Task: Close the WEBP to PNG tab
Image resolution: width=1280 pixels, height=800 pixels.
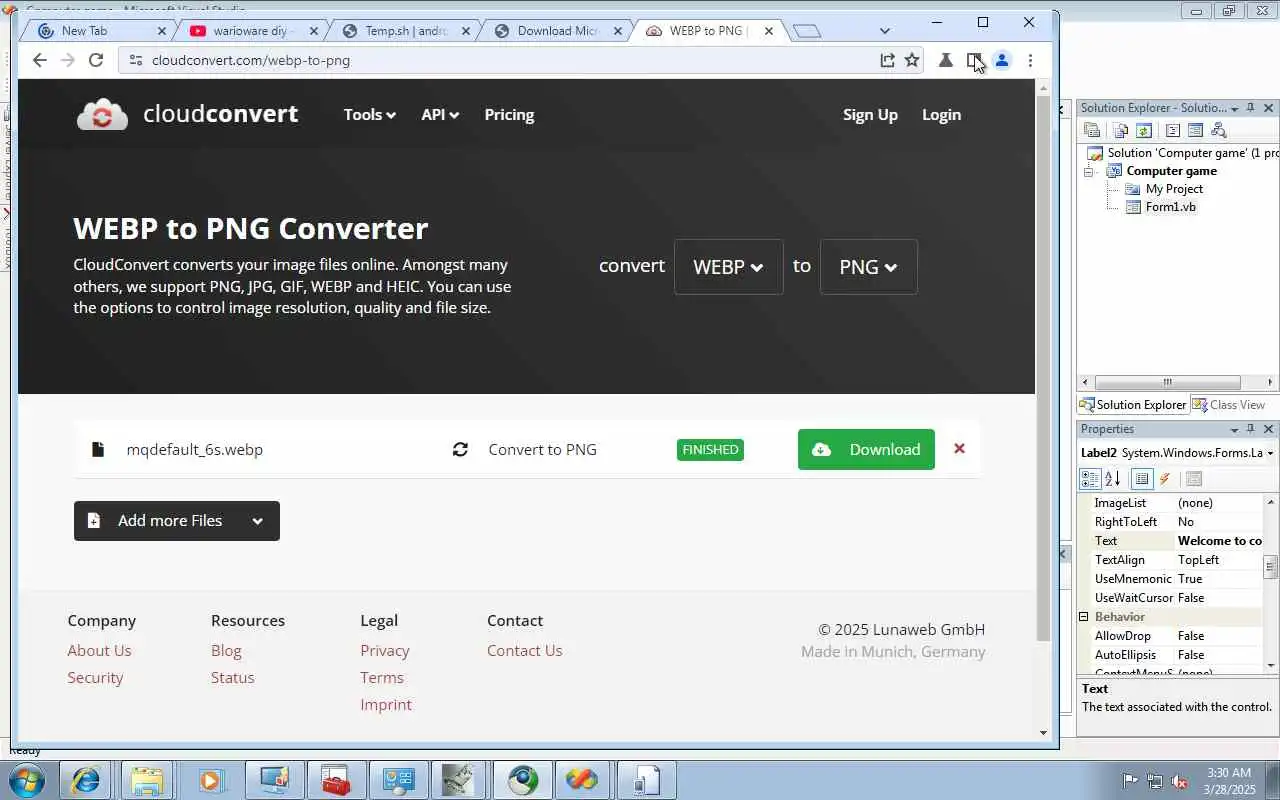Action: tap(769, 31)
